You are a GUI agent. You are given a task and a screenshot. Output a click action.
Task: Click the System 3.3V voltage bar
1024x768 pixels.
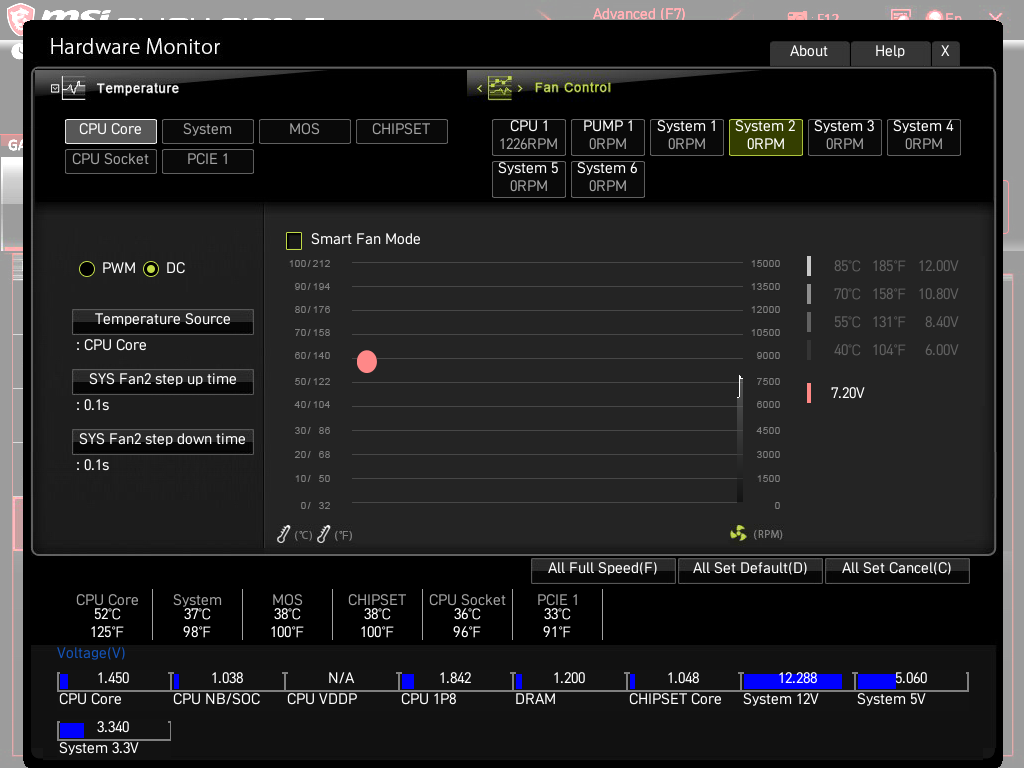pos(114,730)
